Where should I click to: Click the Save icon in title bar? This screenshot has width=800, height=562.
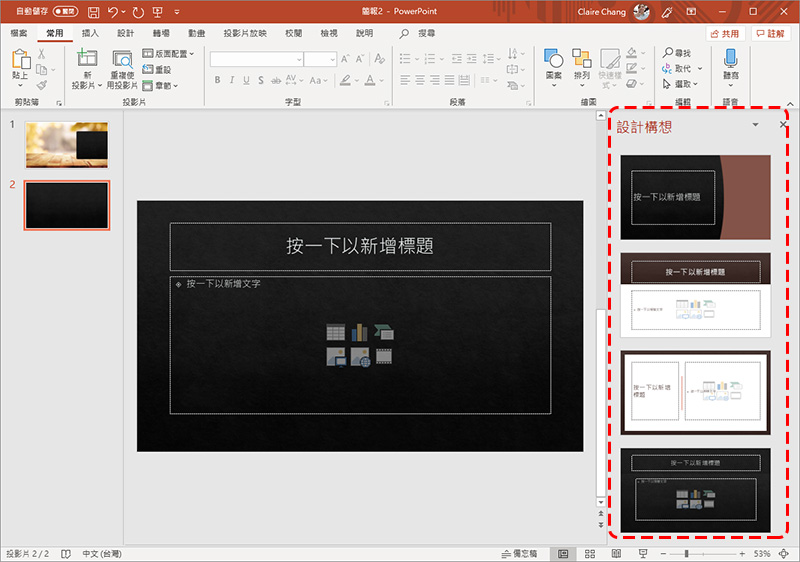[x=93, y=12]
